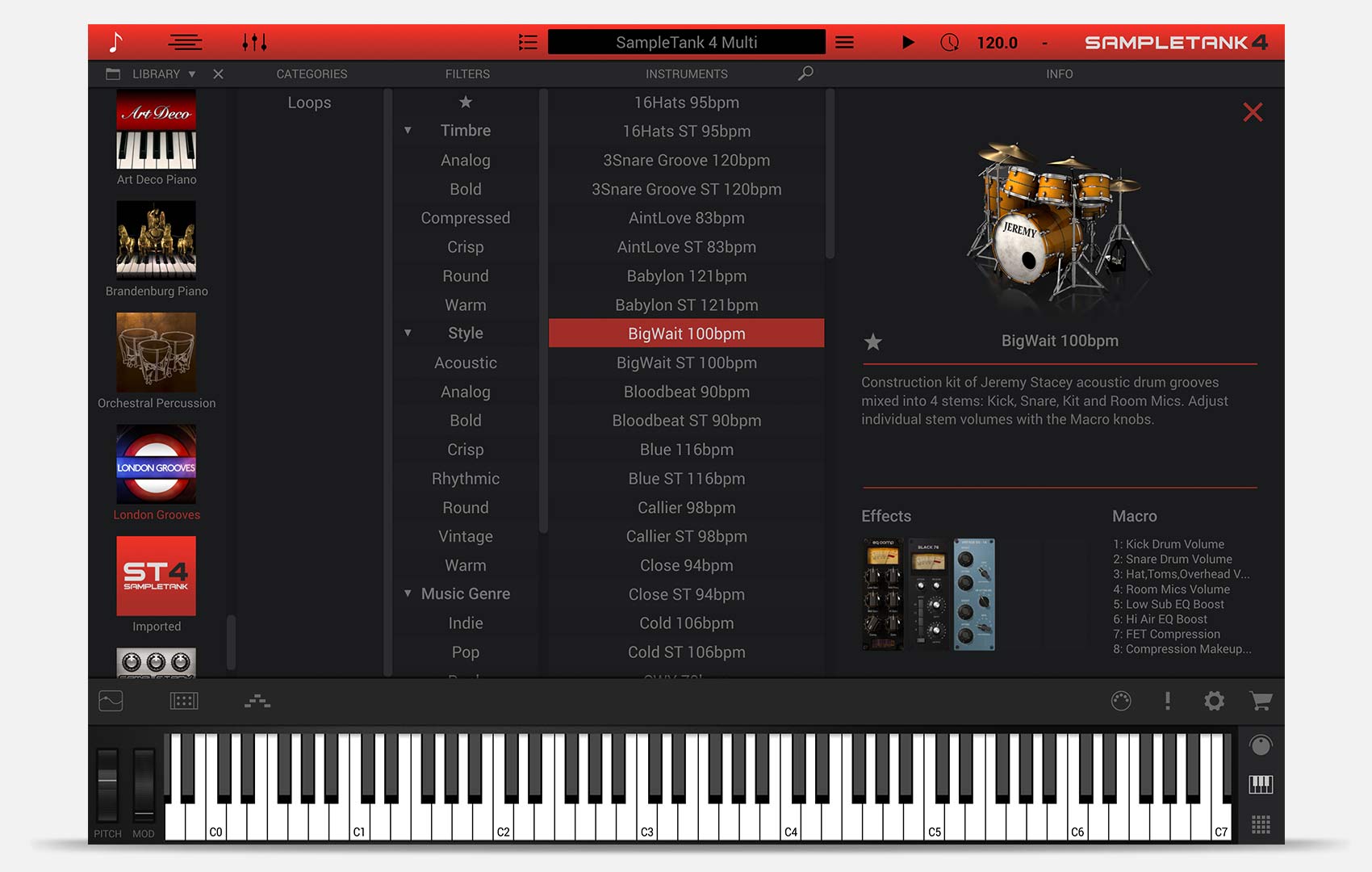Enable the pattern pads view above the keyboard
This screenshot has width=1372, height=872.
[183, 701]
